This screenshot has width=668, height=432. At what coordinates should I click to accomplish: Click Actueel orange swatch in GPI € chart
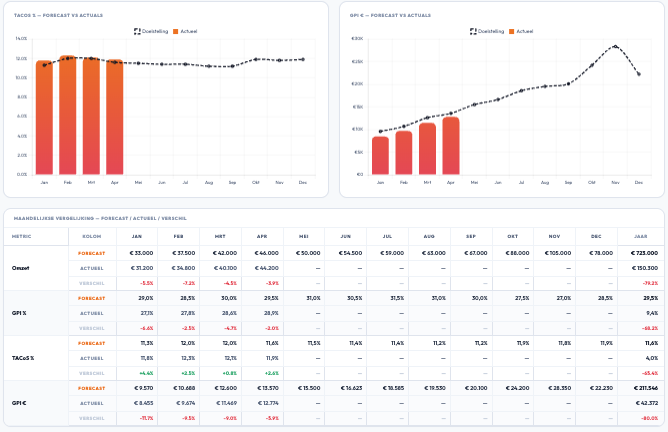coord(511,31)
